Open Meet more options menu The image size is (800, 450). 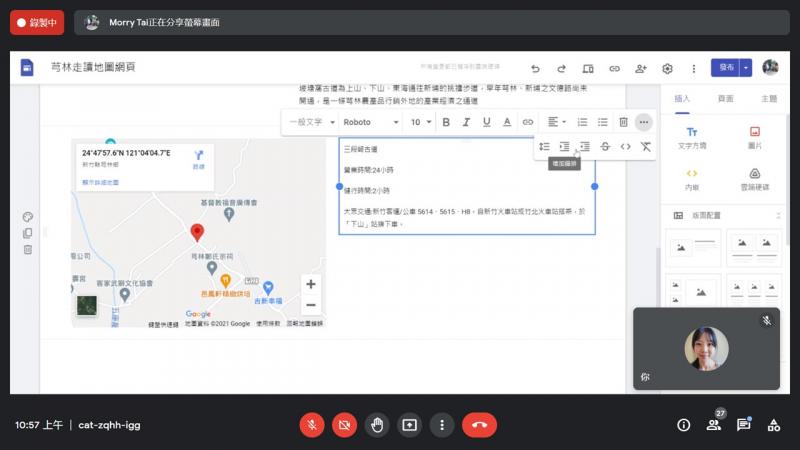(x=442, y=425)
